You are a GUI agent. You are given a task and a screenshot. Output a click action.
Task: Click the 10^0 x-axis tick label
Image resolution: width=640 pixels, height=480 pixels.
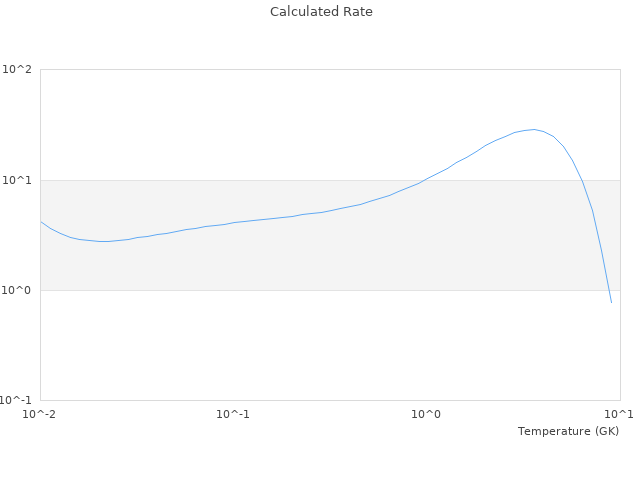point(427,414)
